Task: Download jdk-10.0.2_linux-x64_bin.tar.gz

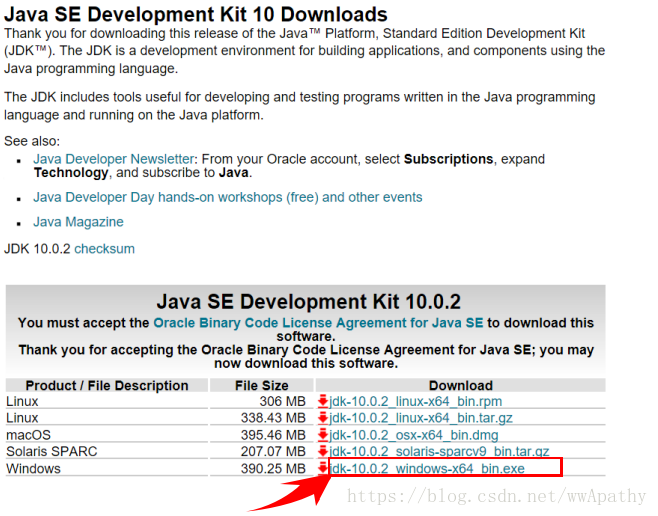Action: (x=421, y=418)
